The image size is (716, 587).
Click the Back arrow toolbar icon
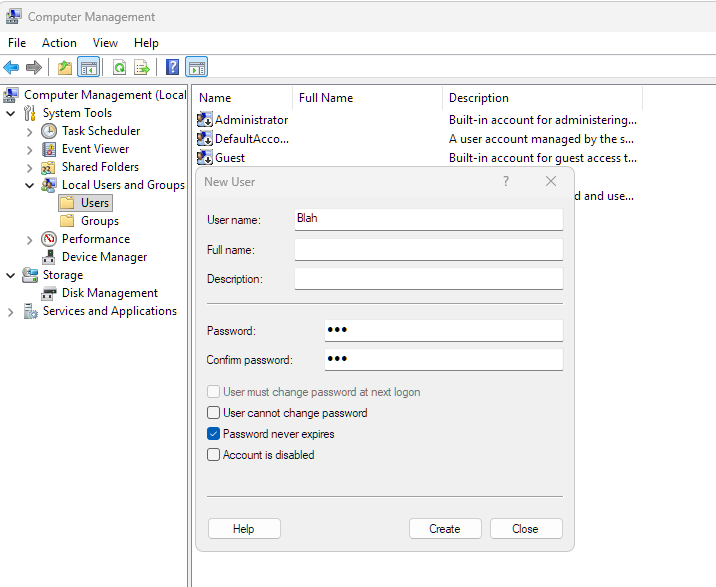pyautogui.click(x=11, y=68)
